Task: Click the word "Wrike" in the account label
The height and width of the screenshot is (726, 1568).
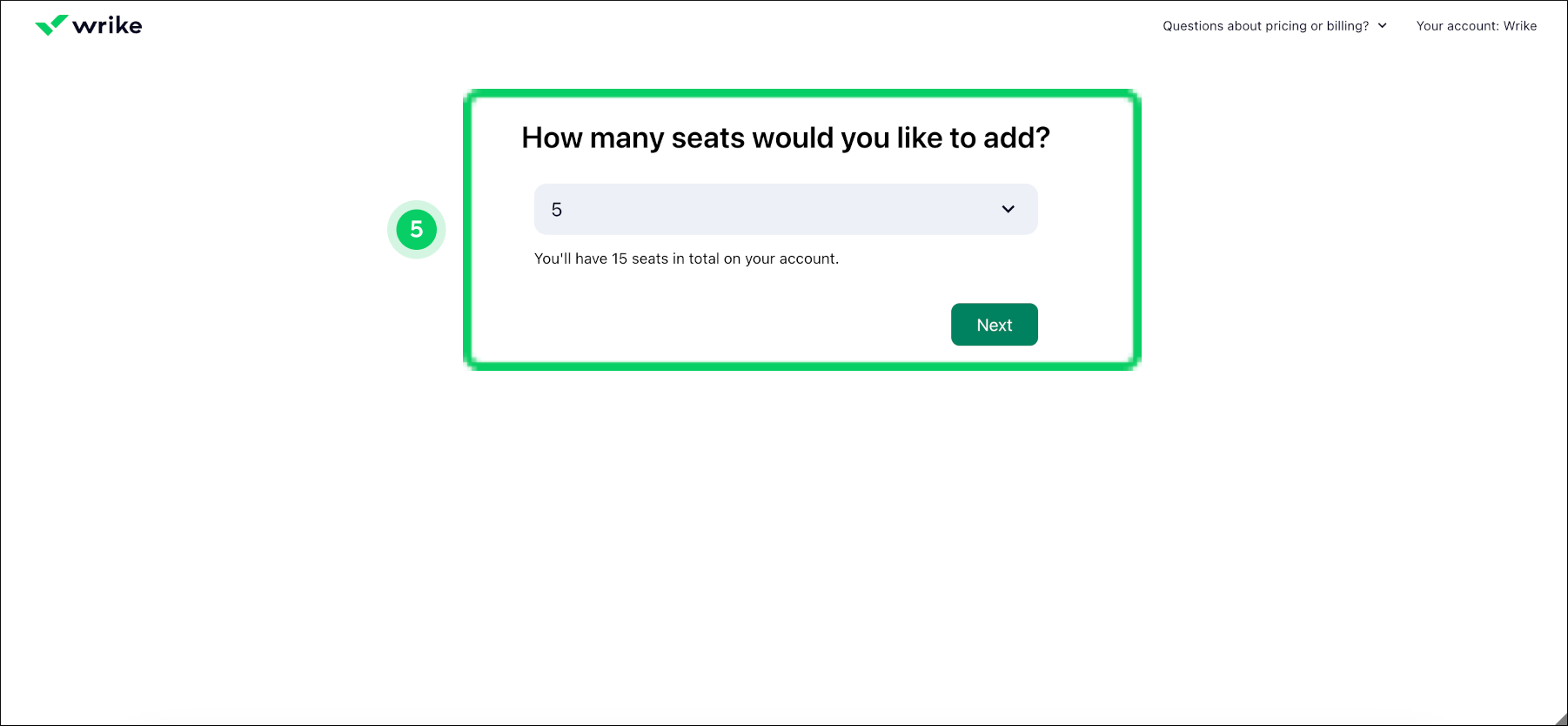Action: pos(1520,26)
